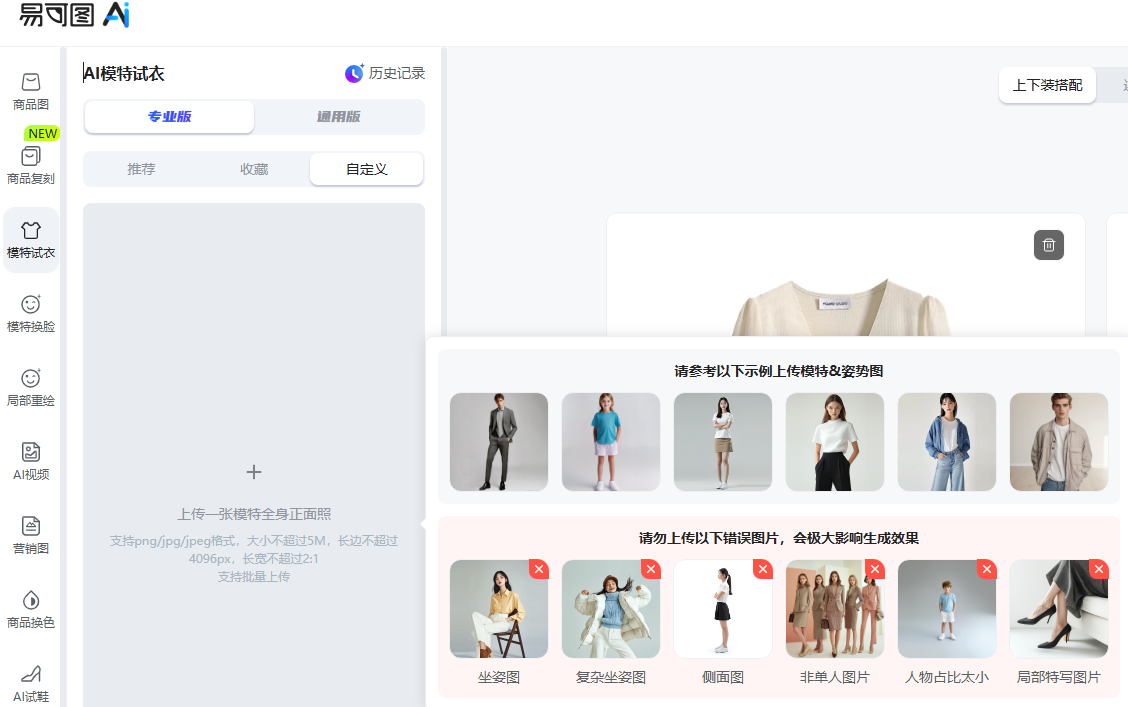Click the 非单人图片 wrong-example thumbnail

[x=834, y=609]
